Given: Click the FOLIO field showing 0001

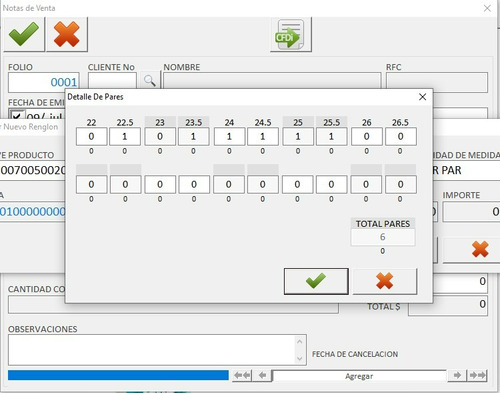Looking at the screenshot, I should [44, 82].
